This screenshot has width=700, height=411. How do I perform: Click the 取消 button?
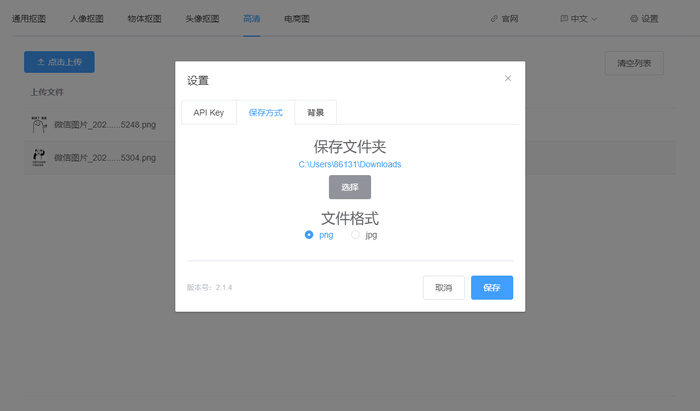(x=443, y=288)
